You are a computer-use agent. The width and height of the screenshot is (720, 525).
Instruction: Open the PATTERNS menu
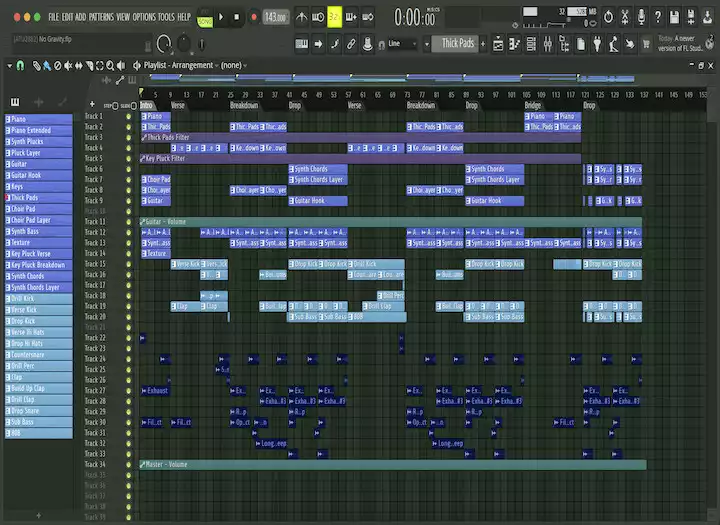(101, 17)
